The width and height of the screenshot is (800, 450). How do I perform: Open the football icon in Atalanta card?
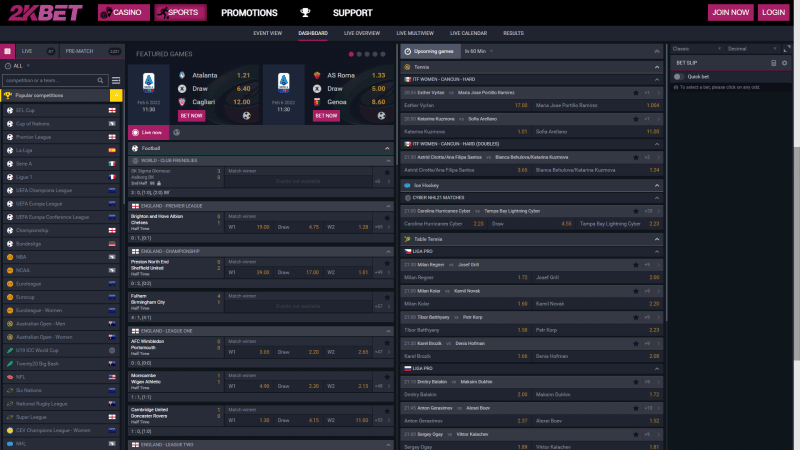point(246,116)
